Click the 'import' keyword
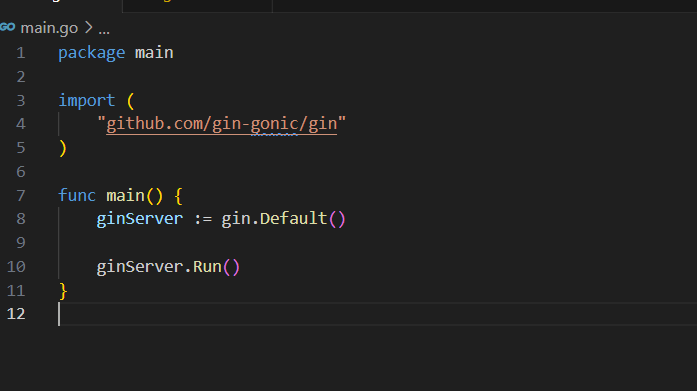 87,100
